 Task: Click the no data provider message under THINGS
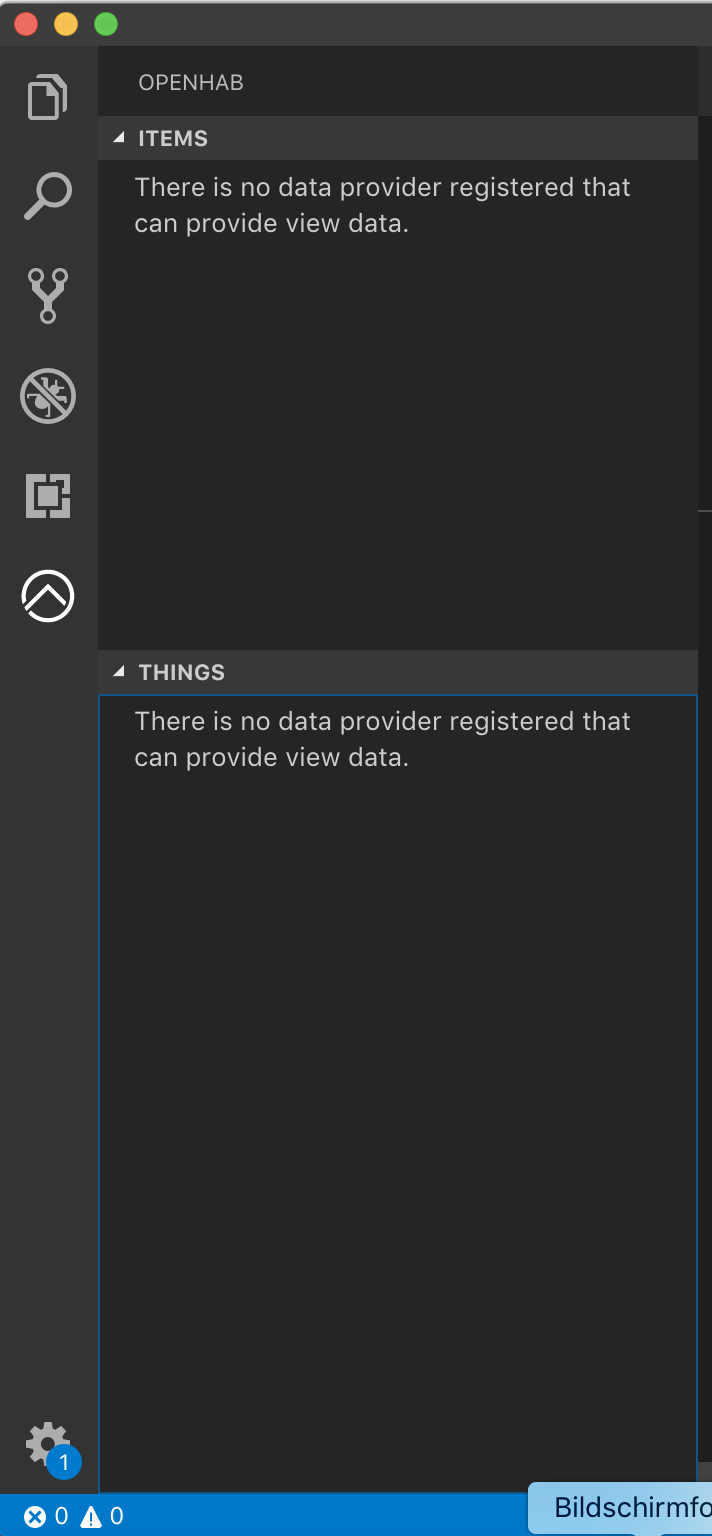pyautogui.click(x=382, y=739)
